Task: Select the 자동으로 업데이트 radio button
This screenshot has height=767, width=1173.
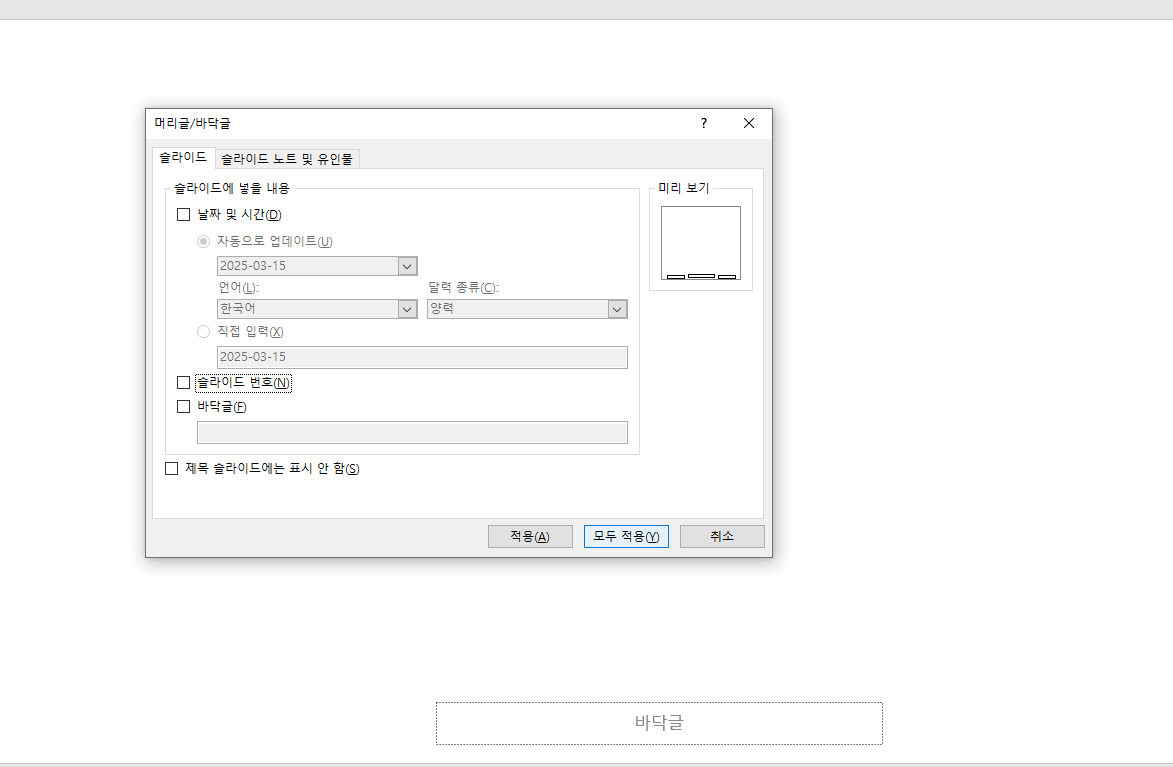Action: 203,241
